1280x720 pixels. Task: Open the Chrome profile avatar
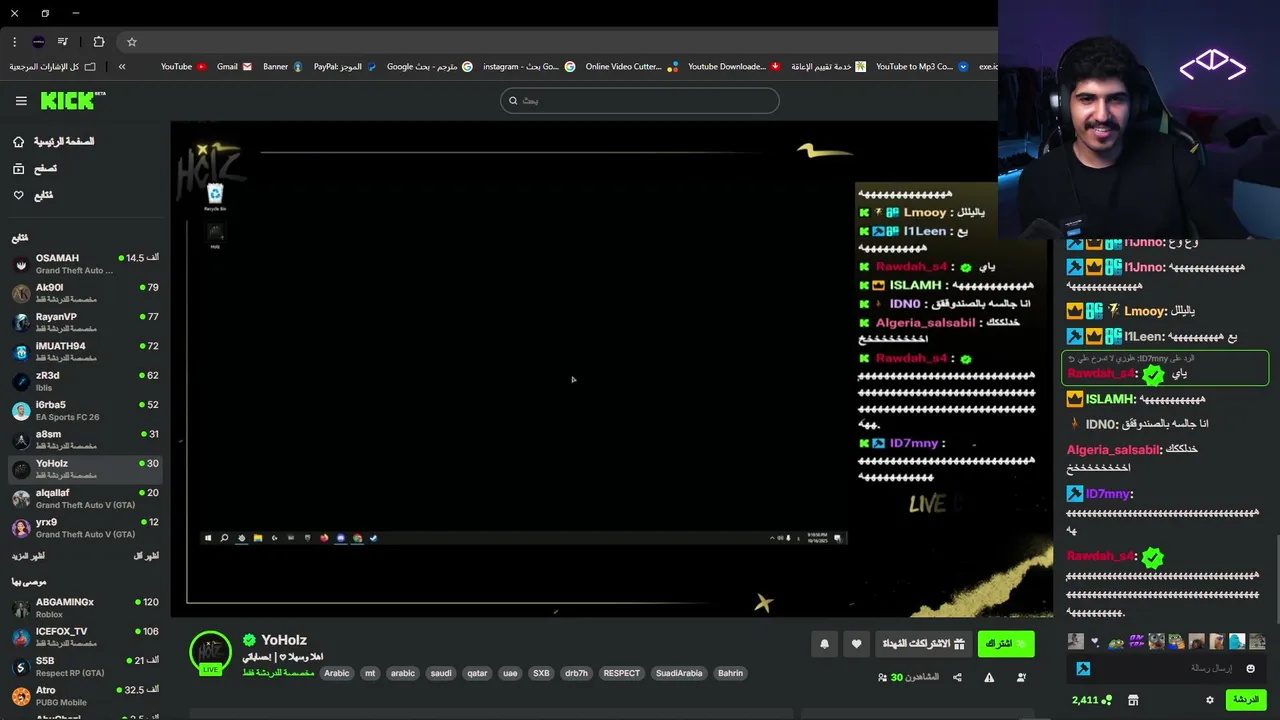[38, 42]
